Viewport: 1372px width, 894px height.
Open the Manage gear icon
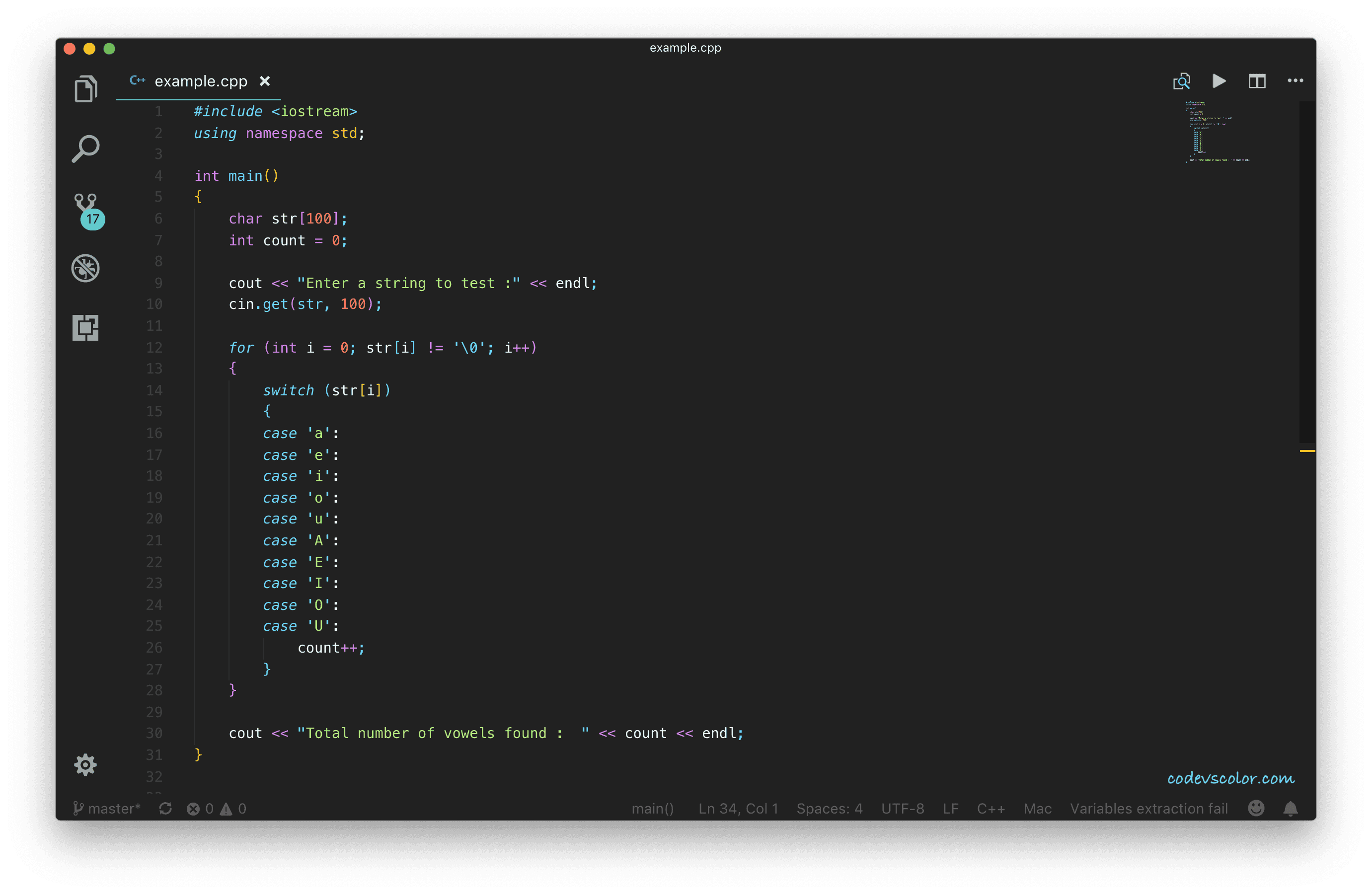[85, 764]
